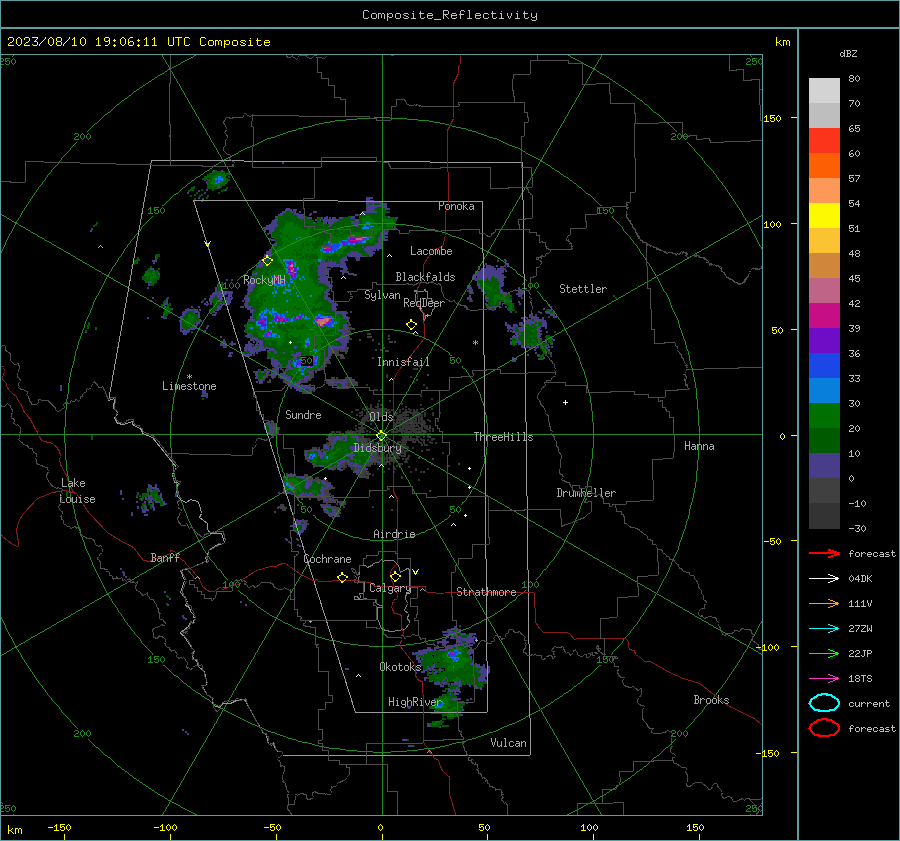The width and height of the screenshot is (900, 841).
Task: Click the green 22JP arrow icon
Action: tap(824, 653)
